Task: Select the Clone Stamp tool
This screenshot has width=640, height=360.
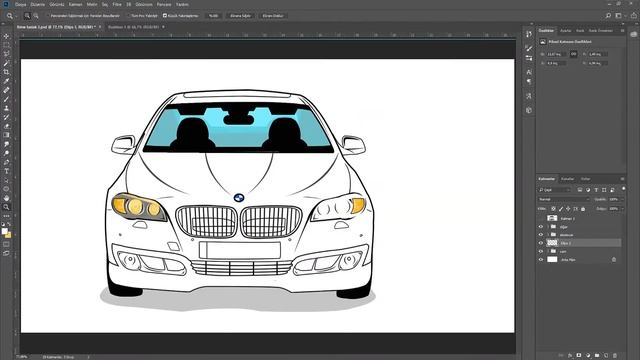Action: (6, 108)
